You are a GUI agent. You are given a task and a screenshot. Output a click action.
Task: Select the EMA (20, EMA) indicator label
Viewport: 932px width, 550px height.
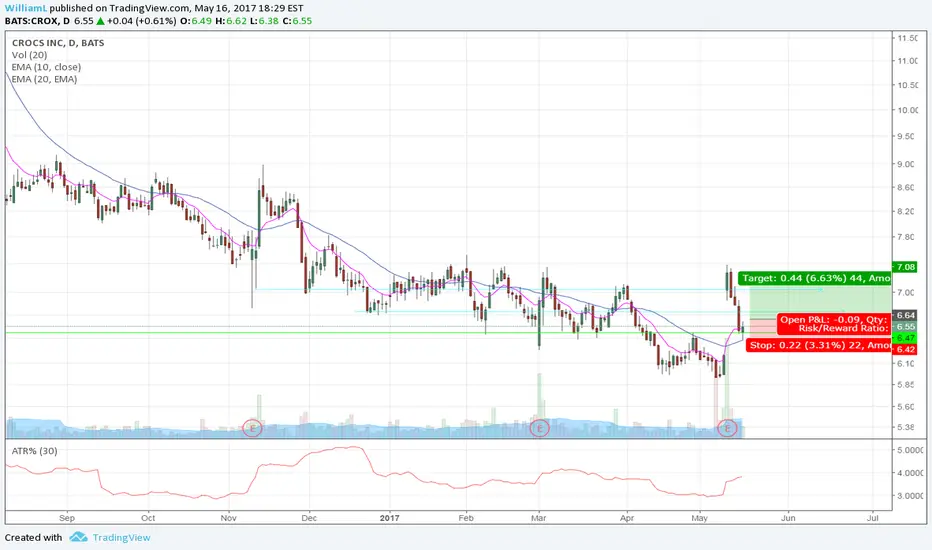coord(45,79)
